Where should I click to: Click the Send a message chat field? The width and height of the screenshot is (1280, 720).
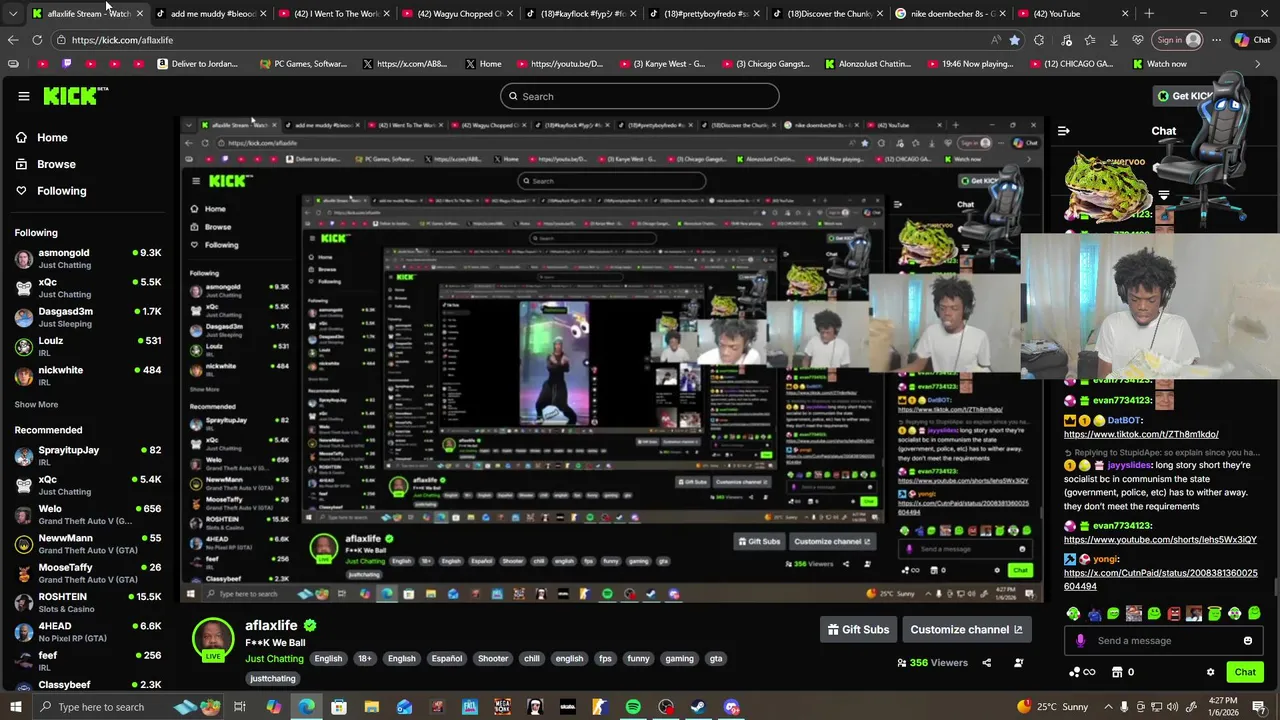click(1164, 641)
